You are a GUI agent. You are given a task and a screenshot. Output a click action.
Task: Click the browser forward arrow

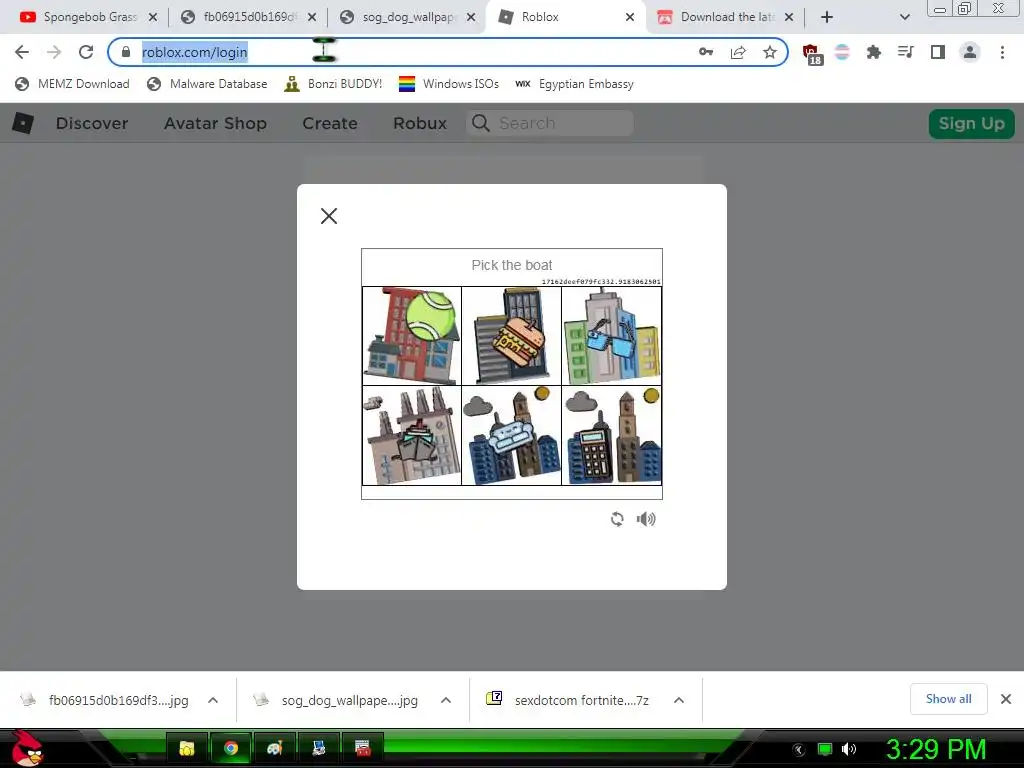(x=54, y=52)
